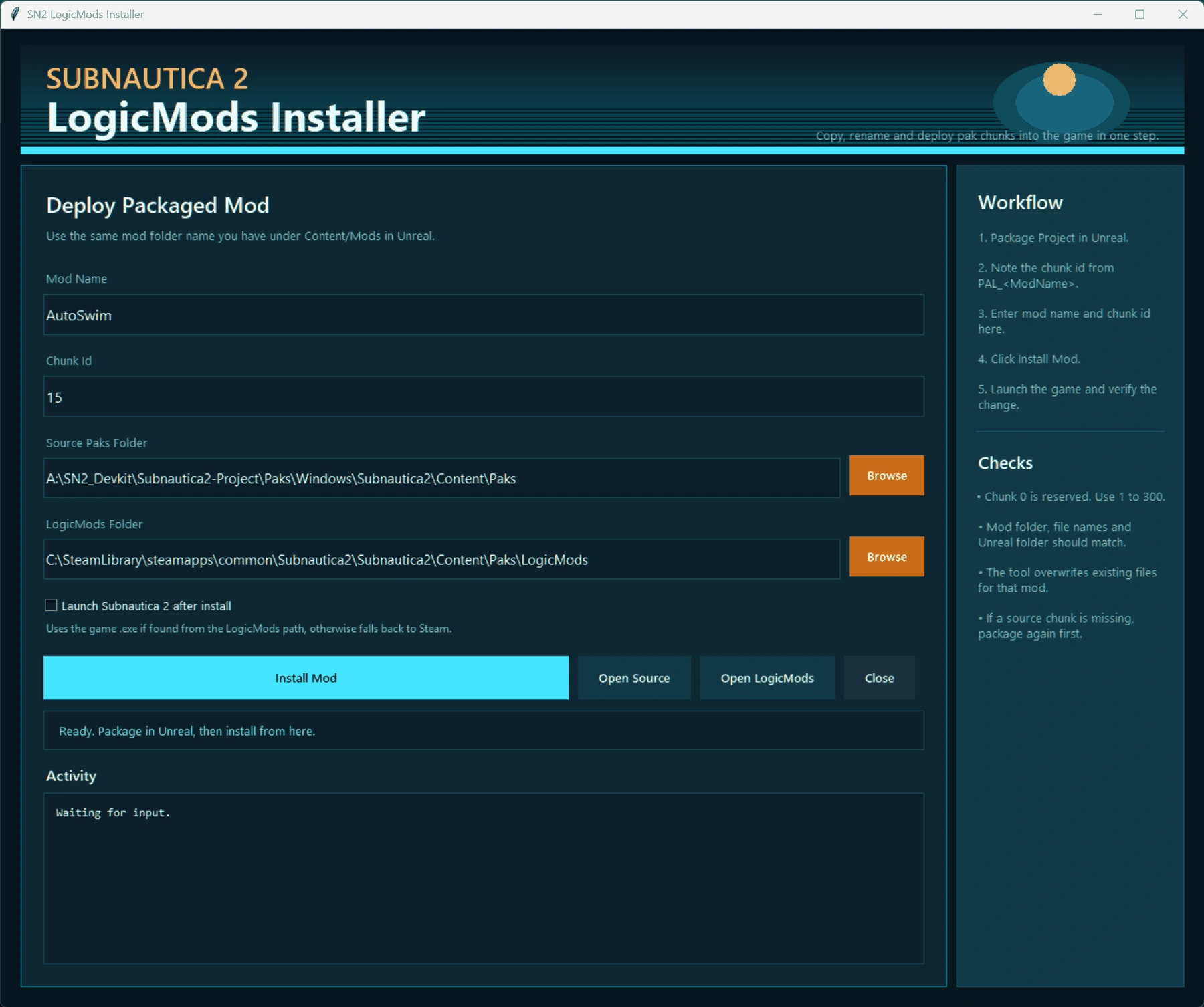Focus the Source Paks Folder path field
Image resolution: width=1204 pixels, height=1007 pixels.
[x=441, y=478]
